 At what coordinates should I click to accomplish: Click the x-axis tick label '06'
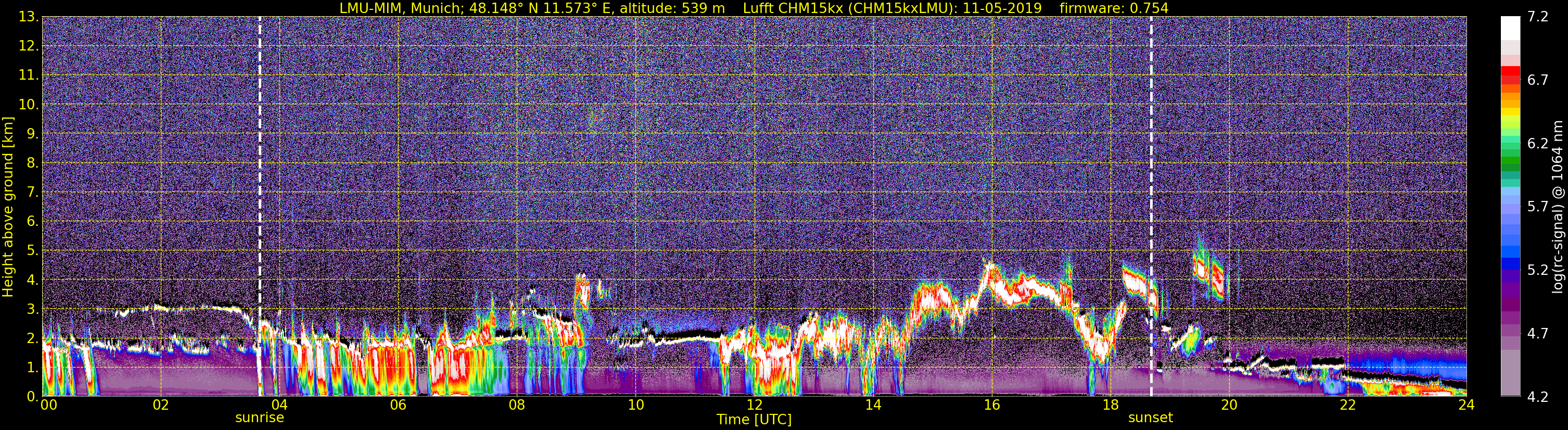click(x=398, y=406)
